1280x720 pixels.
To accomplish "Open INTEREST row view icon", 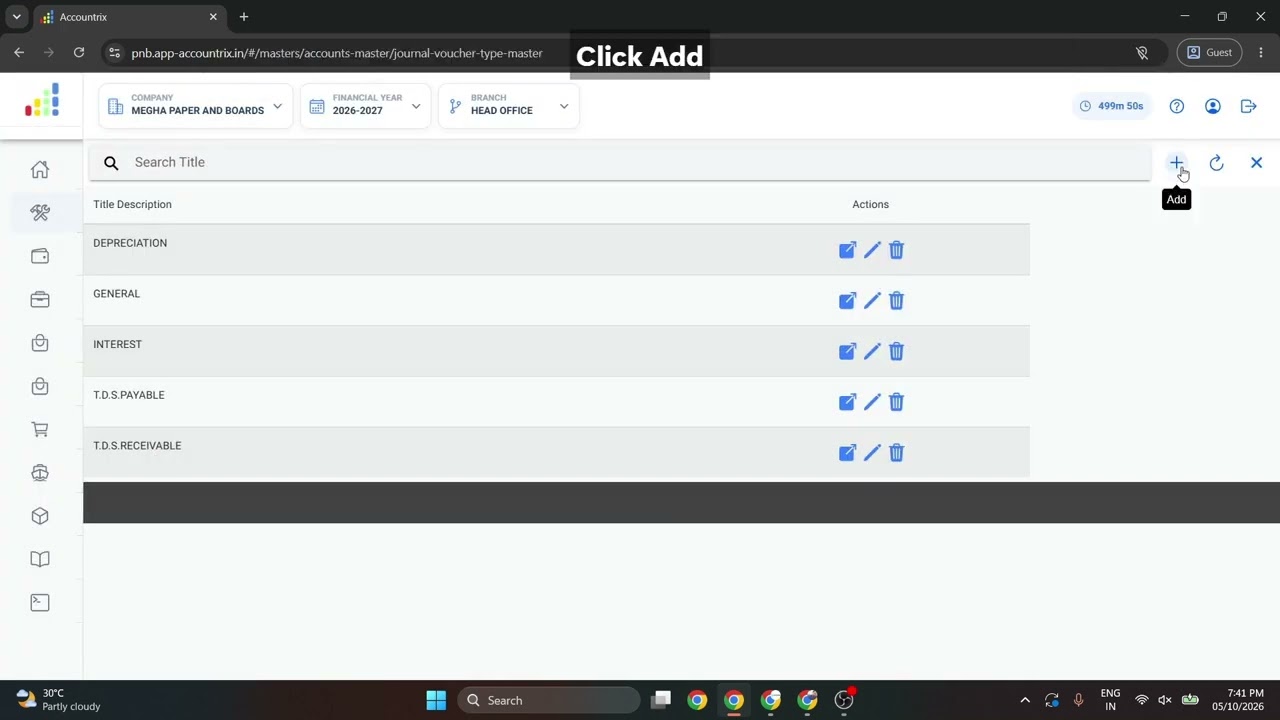I will click(847, 352).
